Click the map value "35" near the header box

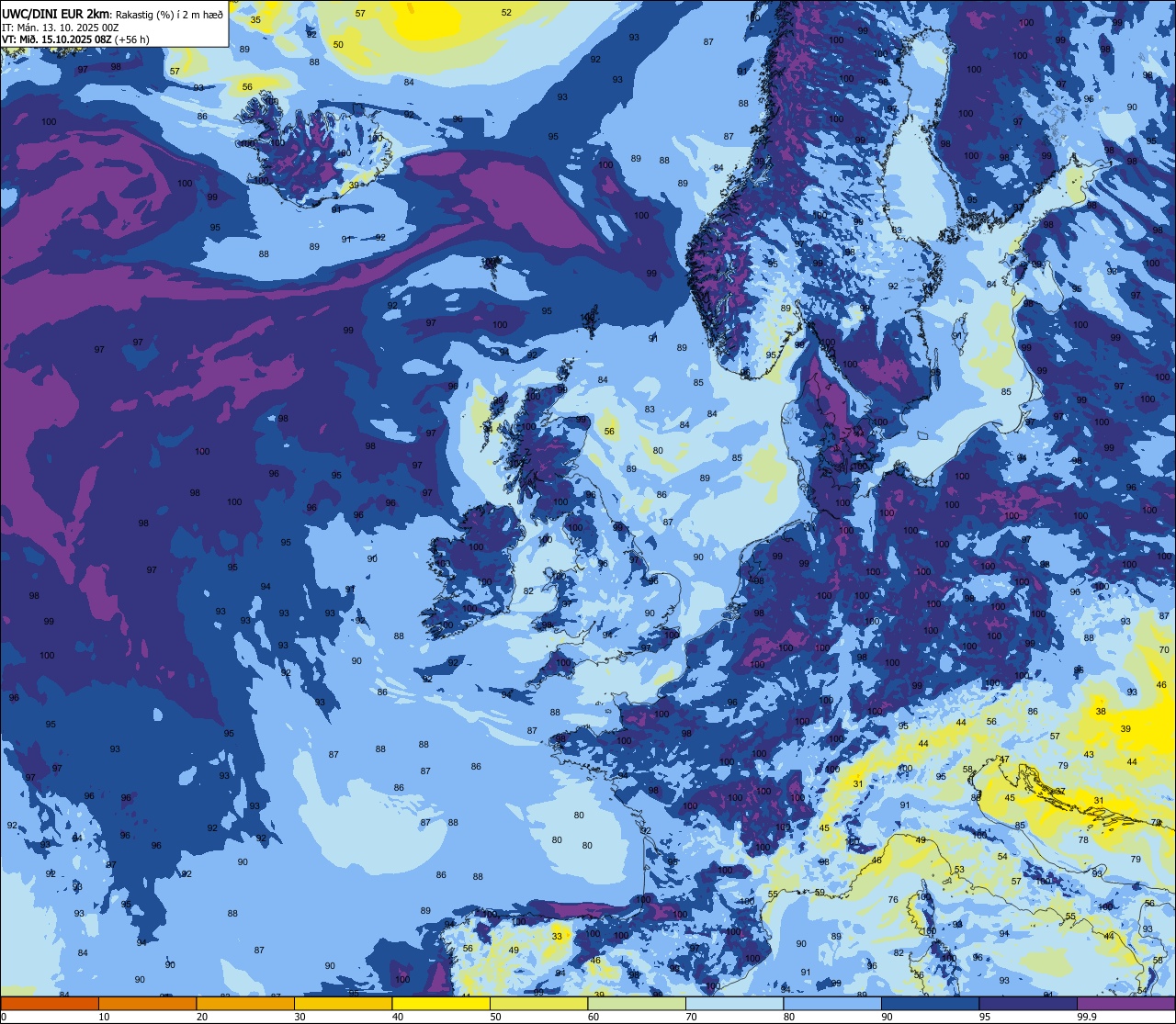tap(255, 20)
